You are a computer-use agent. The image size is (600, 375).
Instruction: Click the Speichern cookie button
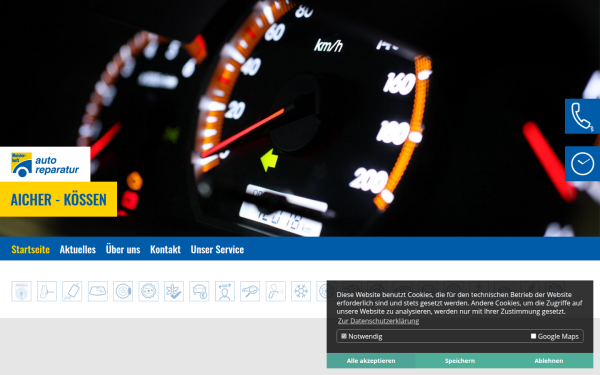(x=460, y=361)
